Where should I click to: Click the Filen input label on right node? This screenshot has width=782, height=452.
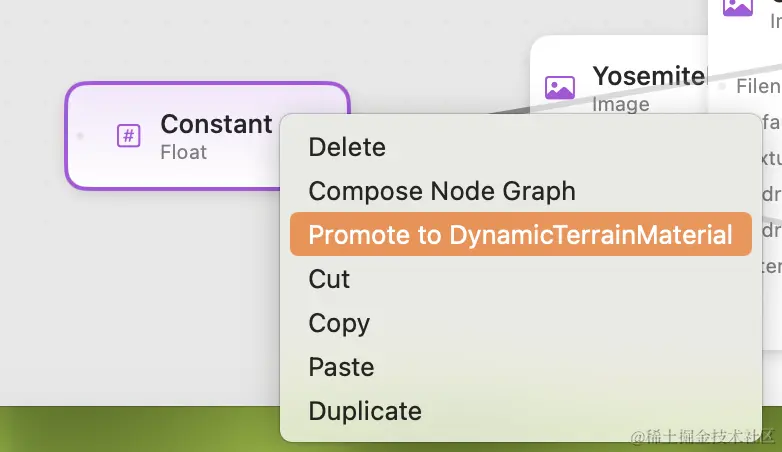(758, 87)
